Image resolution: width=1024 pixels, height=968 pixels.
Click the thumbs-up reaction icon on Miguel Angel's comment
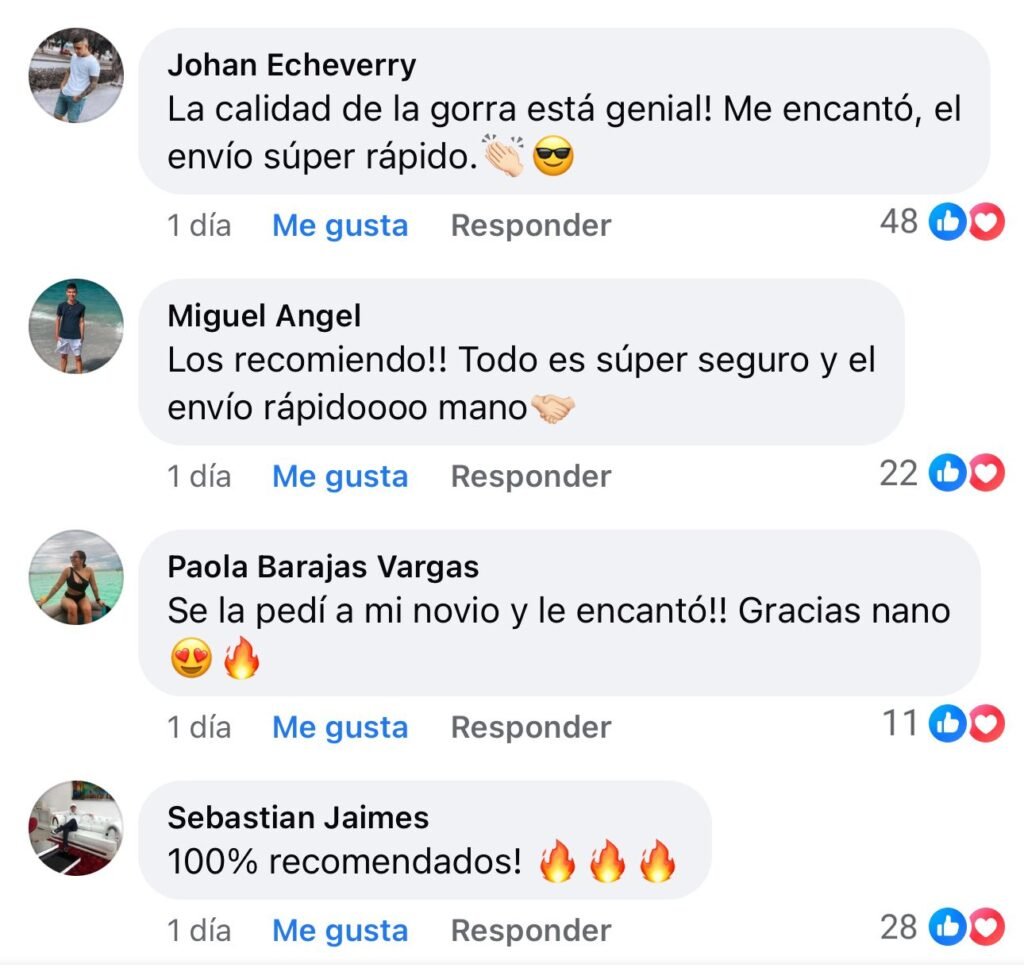[x=948, y=472]
